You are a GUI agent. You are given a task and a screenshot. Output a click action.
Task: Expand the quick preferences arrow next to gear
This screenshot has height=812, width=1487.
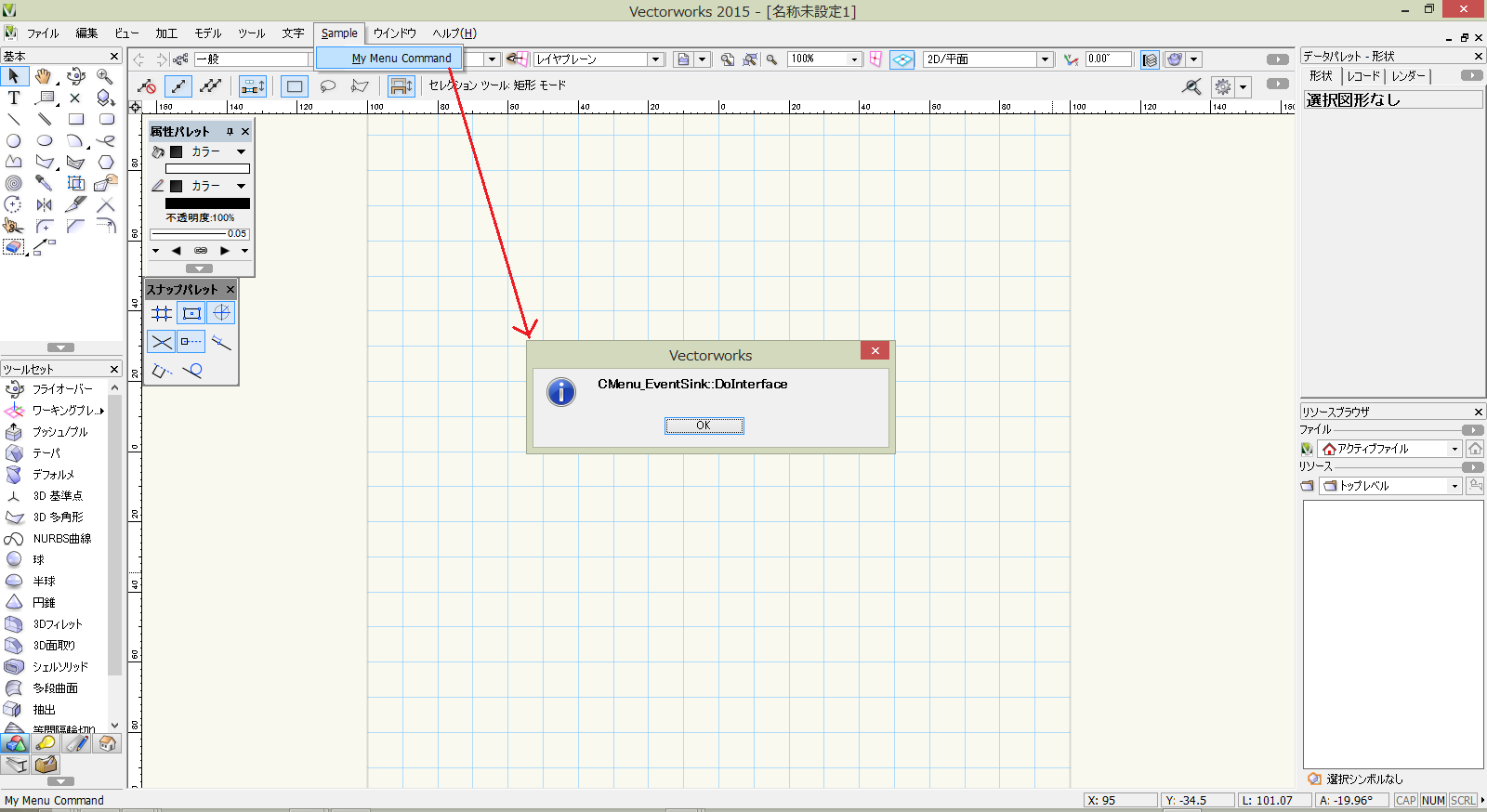[x=1244, y=87]
